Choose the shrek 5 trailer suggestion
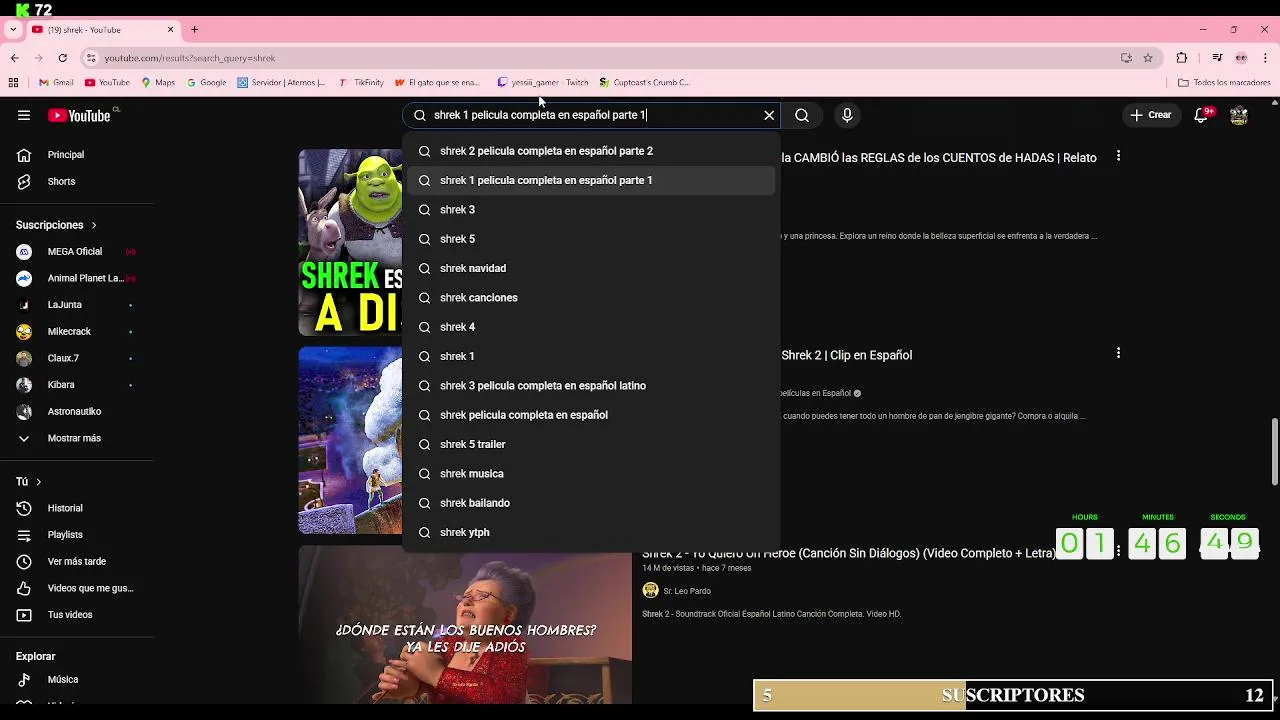This screenshot has height=720, width=1280. pos(591,444)
